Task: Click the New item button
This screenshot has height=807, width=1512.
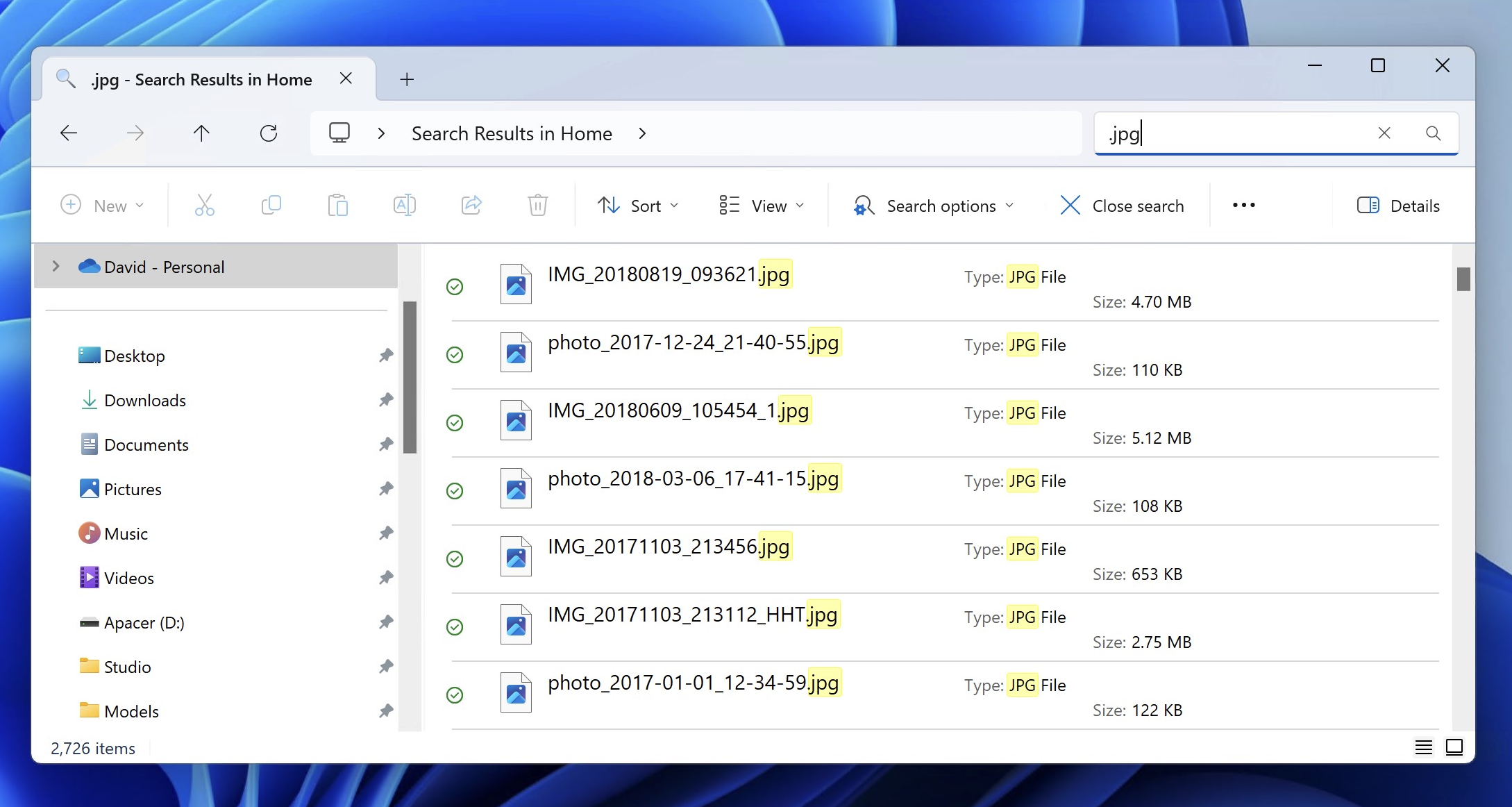Action: point(100,205)
